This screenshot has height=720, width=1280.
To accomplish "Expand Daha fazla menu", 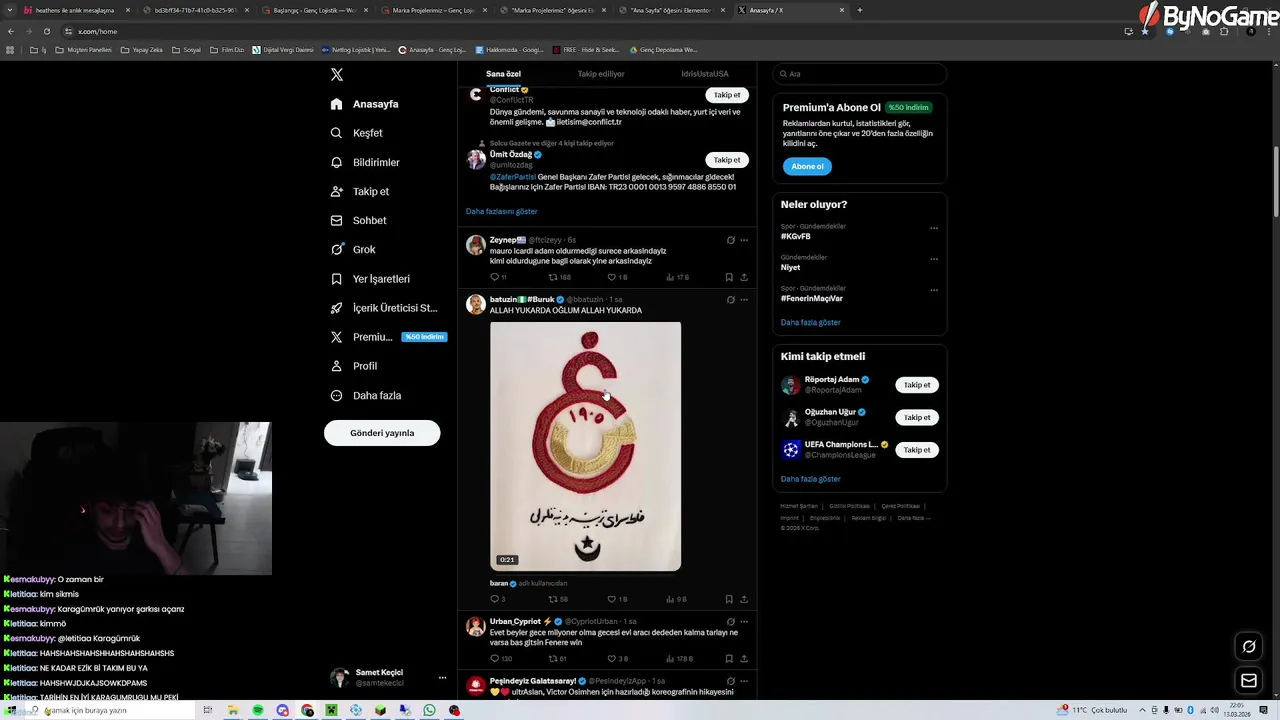I will point(366,395).
